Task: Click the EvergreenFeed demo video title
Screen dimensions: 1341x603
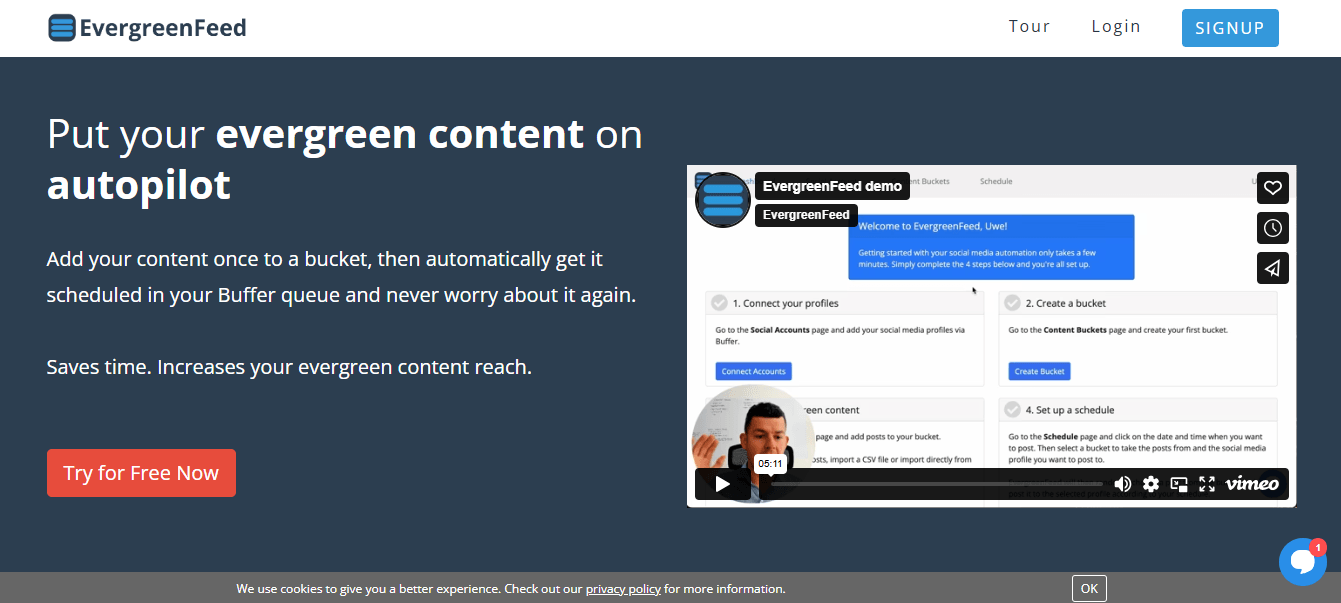Action: pyautogui.click(x=832, y=186)
